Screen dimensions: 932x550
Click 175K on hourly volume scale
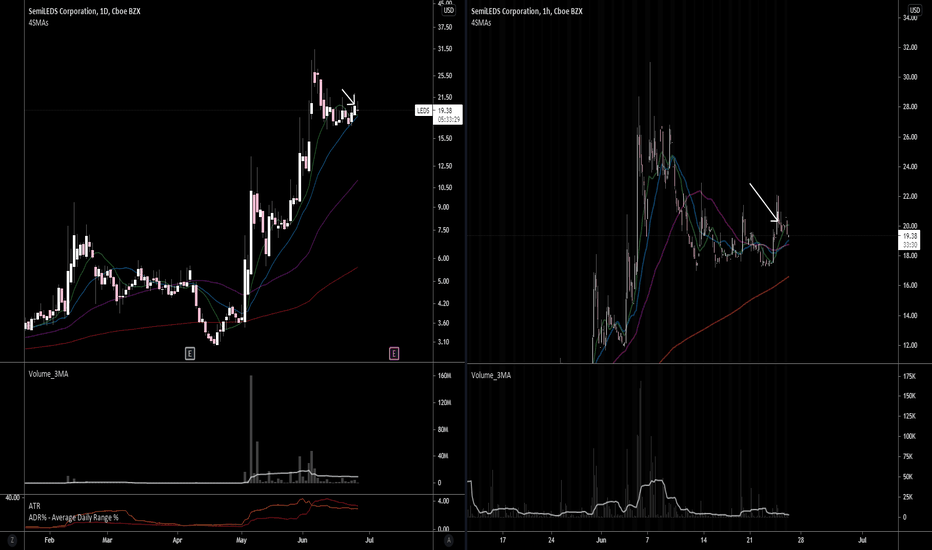[x=909, y=376]
